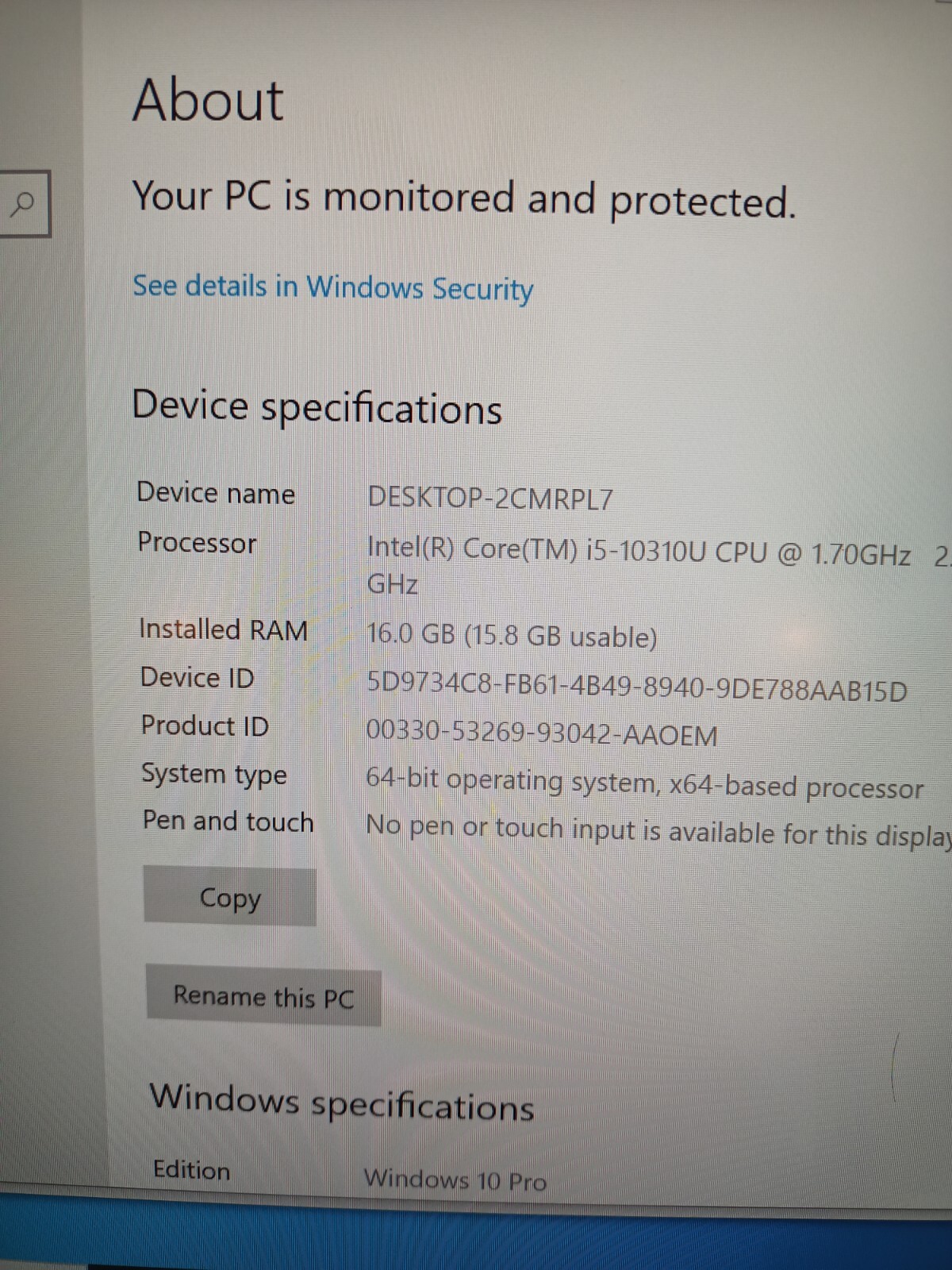This screenshot has height=1270, width=952.
Task: Click the Pen and touch label
Action: pyautogui.click(x=228, y=821)
